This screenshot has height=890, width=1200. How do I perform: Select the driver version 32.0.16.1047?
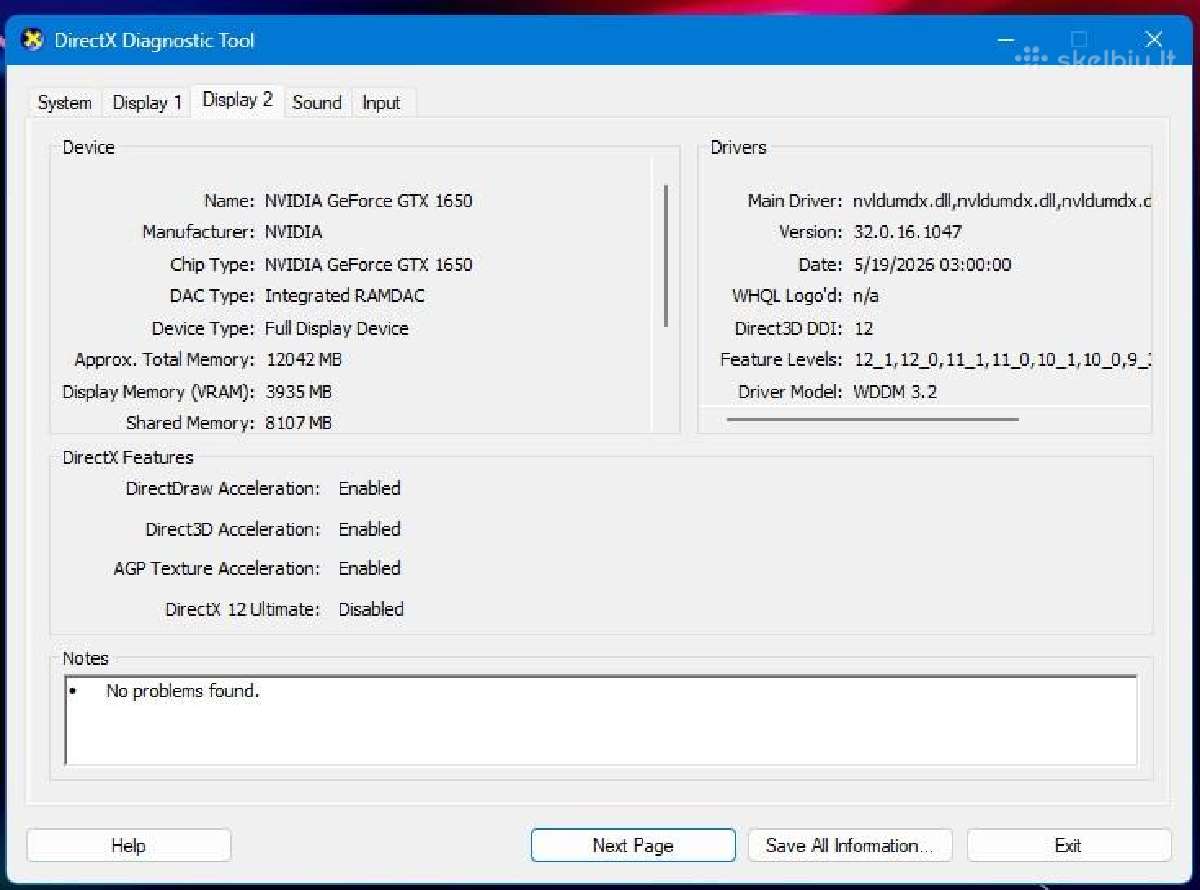[908, 232]
